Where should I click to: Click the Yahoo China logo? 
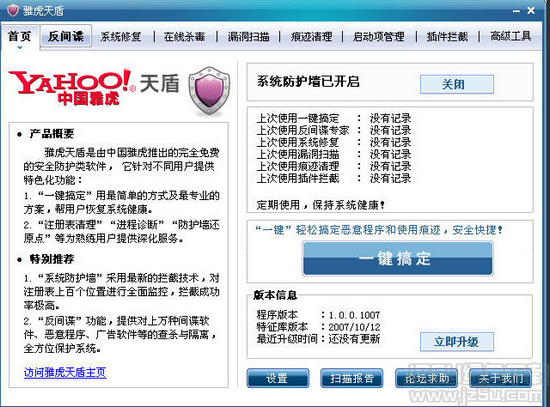point(72,87)
